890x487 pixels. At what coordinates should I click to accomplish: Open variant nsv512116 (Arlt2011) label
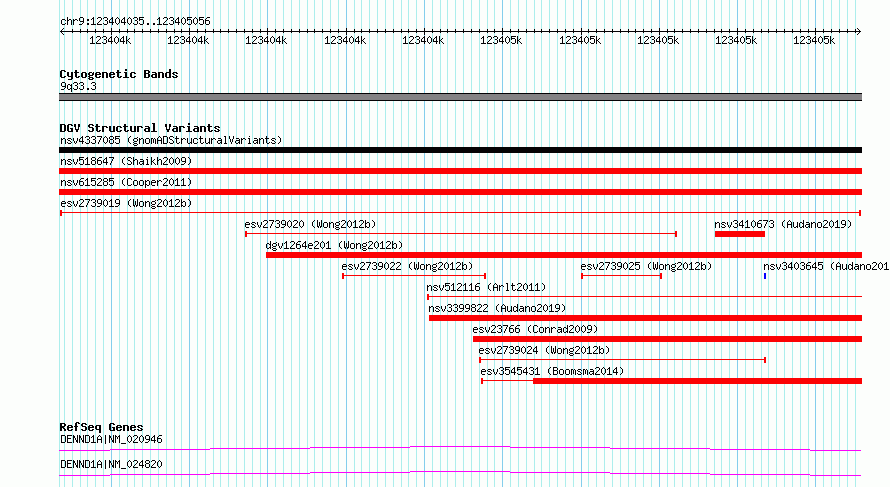coord(486,287)
